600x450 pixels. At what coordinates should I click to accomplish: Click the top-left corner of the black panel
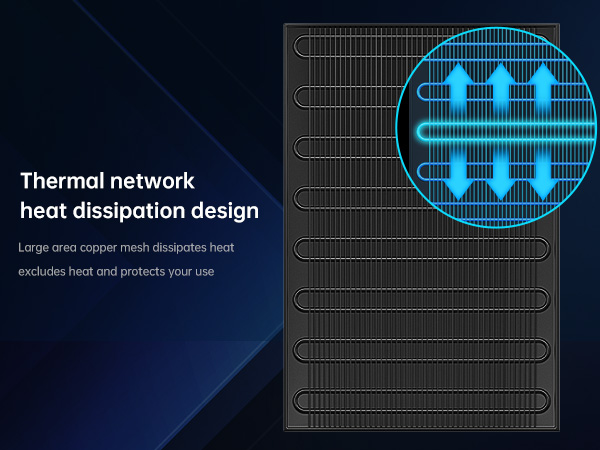point(287,26)
